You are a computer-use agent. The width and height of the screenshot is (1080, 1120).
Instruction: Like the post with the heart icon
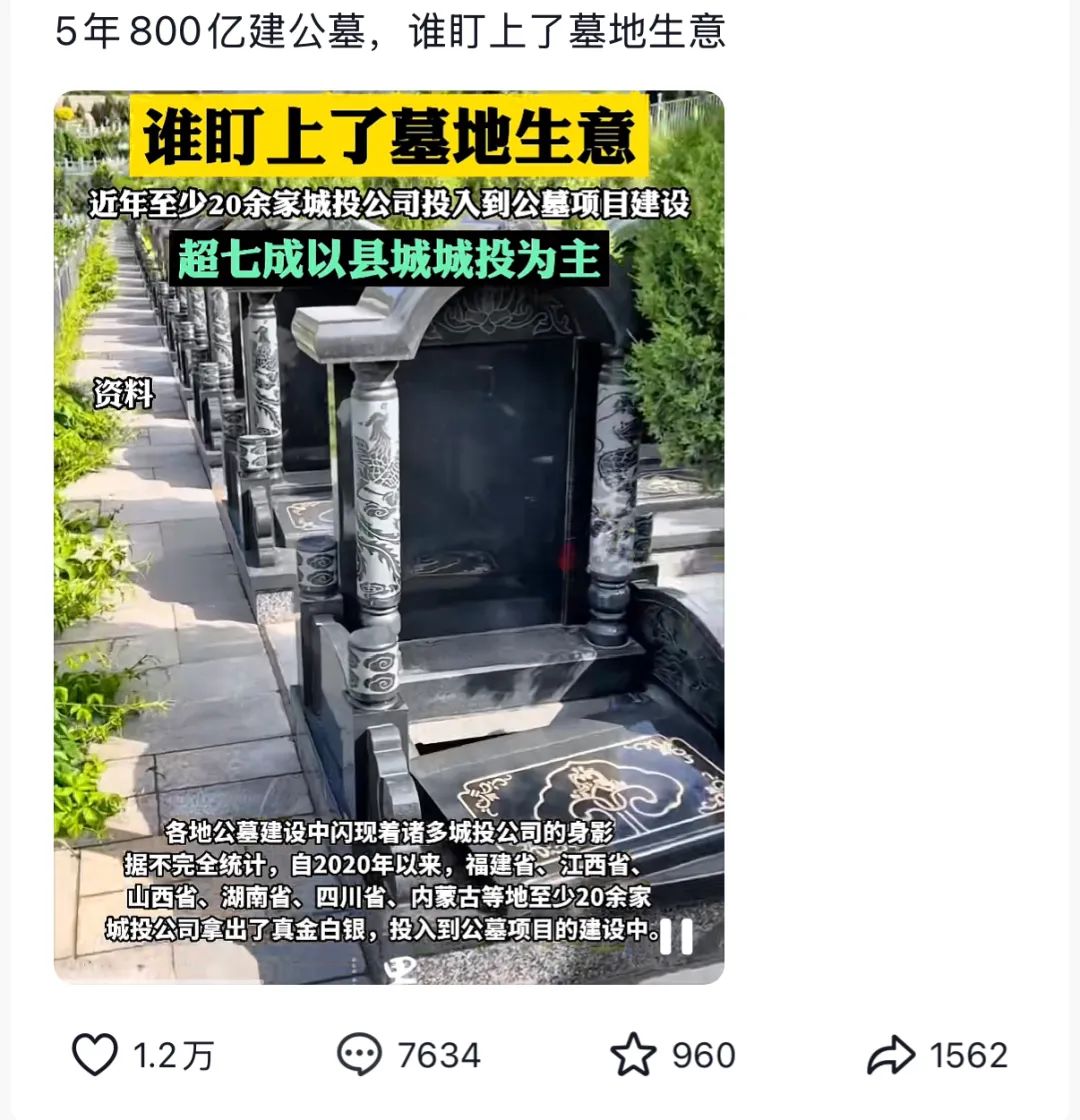pyautogui.click(x=94, y=1054)
